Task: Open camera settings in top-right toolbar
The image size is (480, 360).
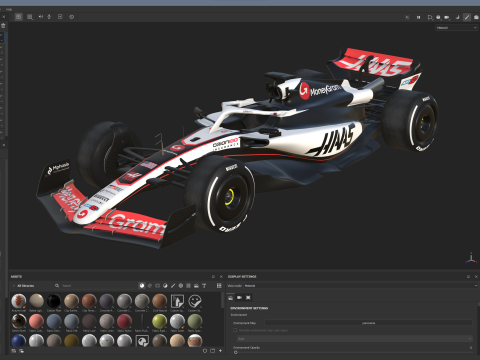Action: [447, 17]
